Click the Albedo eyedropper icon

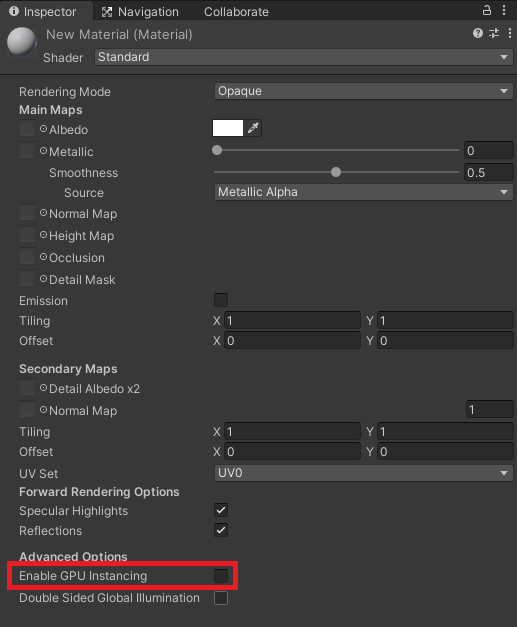253,128
